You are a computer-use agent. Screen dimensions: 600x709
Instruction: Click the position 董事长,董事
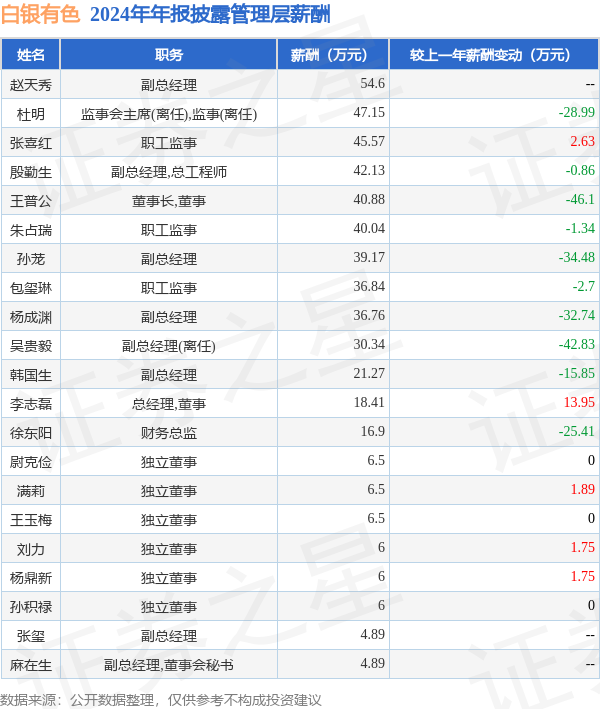169,201
